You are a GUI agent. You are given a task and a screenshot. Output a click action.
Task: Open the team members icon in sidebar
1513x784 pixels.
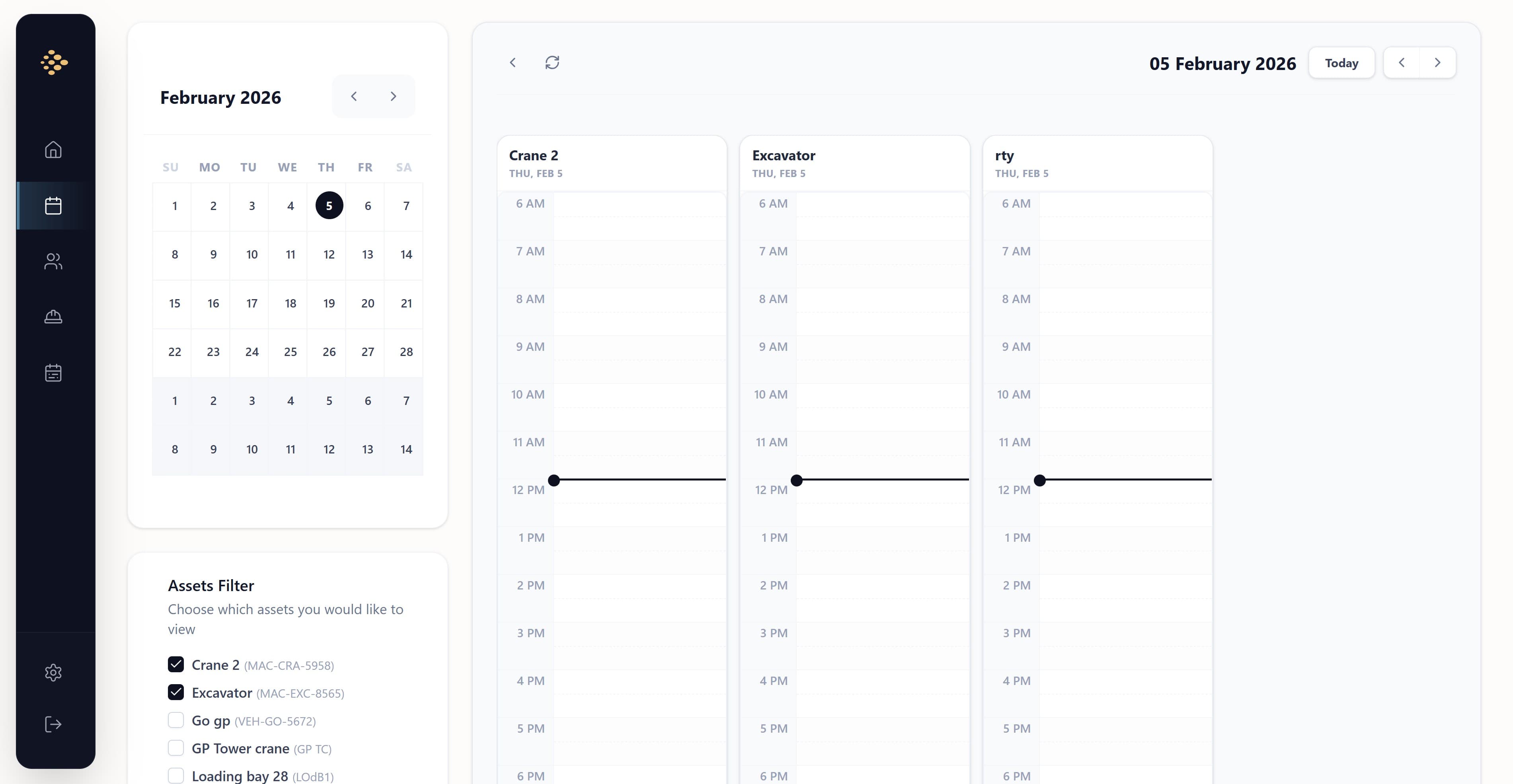pyautogui.click(x=53, y=261)
